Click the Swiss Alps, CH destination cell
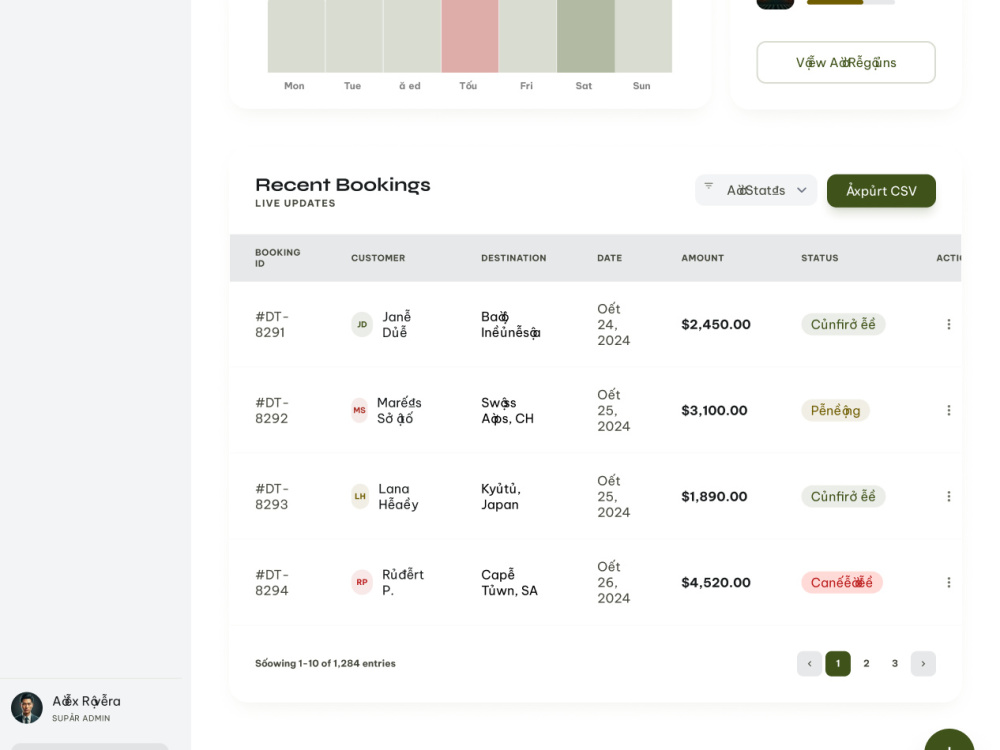Screen dimensions: 1000x750 click(507, 410)
